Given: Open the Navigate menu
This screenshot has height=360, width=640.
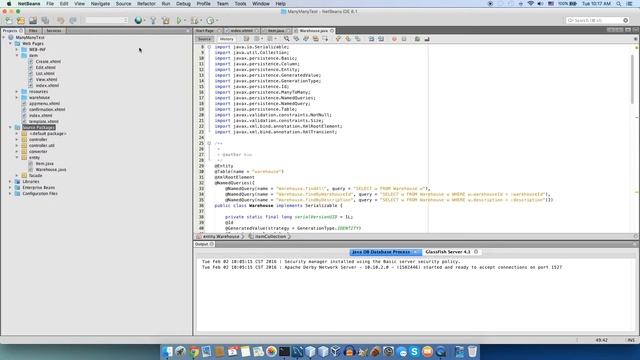Looking at the screenshot, I should point(100,4).
